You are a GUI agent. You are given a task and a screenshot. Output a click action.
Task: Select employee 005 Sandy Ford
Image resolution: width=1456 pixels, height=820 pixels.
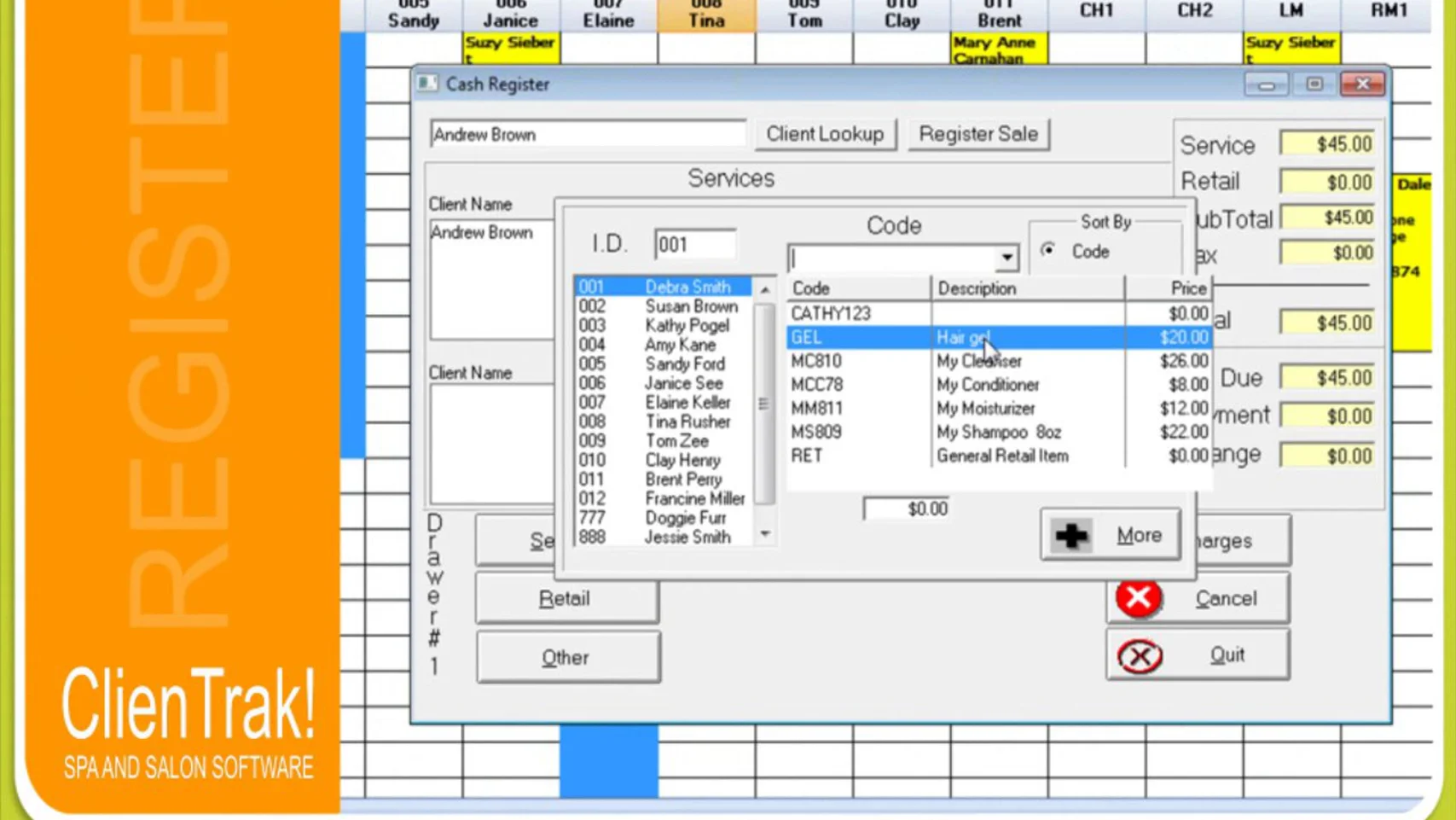tap(663, 364)
